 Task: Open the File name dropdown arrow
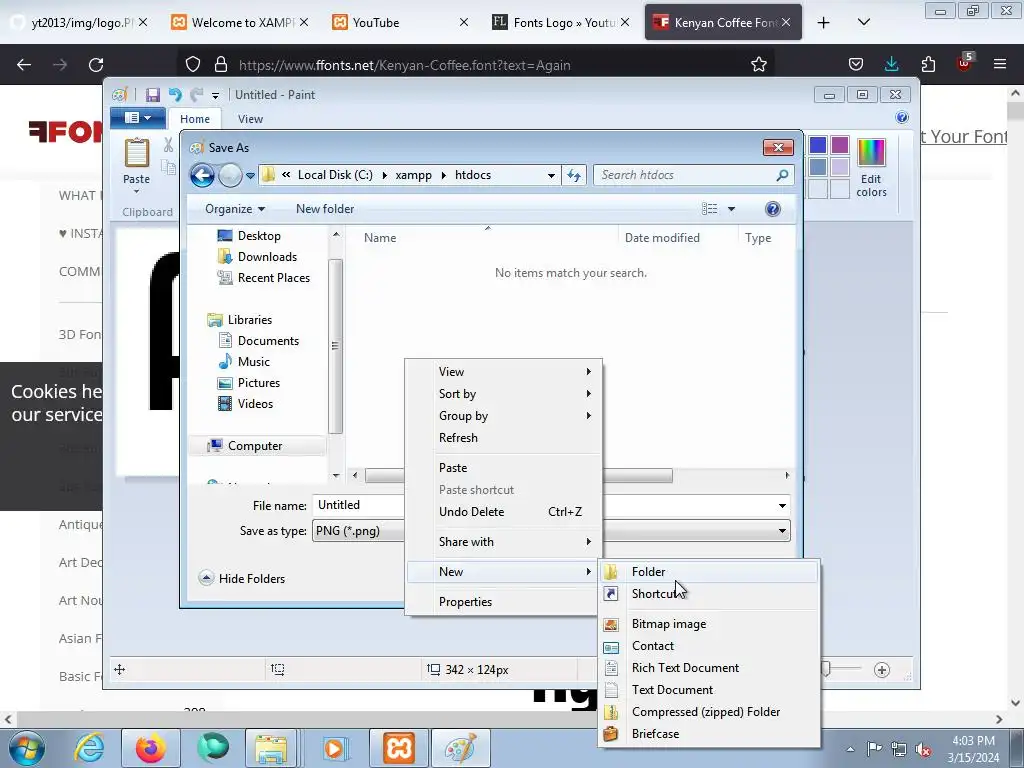click(782, 505)
